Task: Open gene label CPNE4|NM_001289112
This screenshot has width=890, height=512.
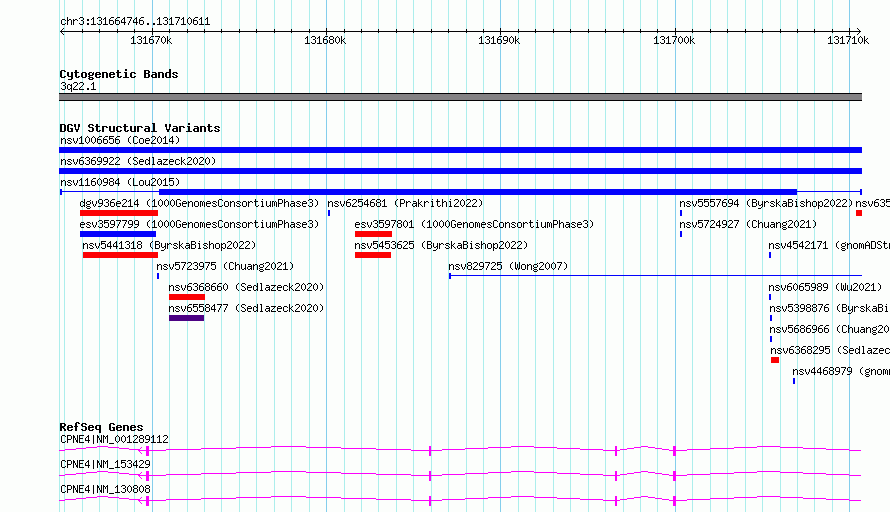Action: click(114, 439)
